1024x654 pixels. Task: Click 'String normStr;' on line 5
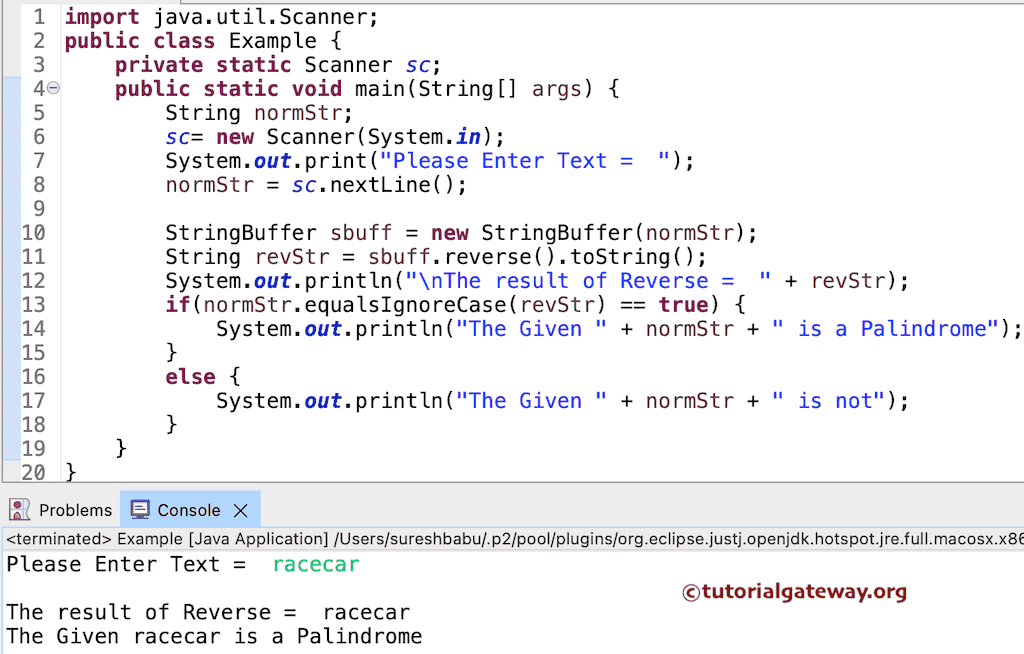259,112
